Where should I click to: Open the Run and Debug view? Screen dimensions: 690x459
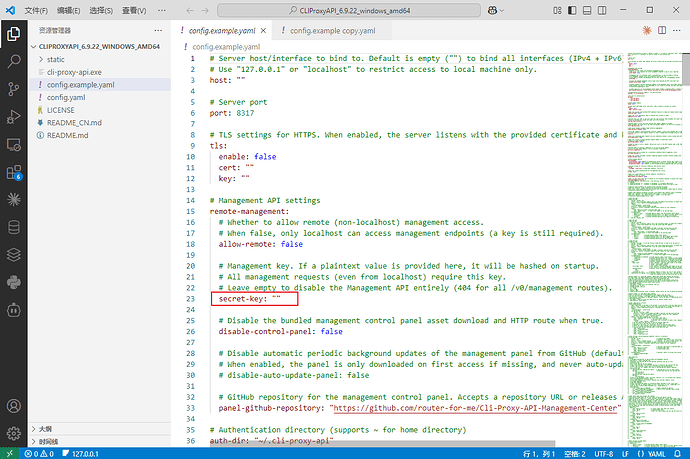[14, 117]
